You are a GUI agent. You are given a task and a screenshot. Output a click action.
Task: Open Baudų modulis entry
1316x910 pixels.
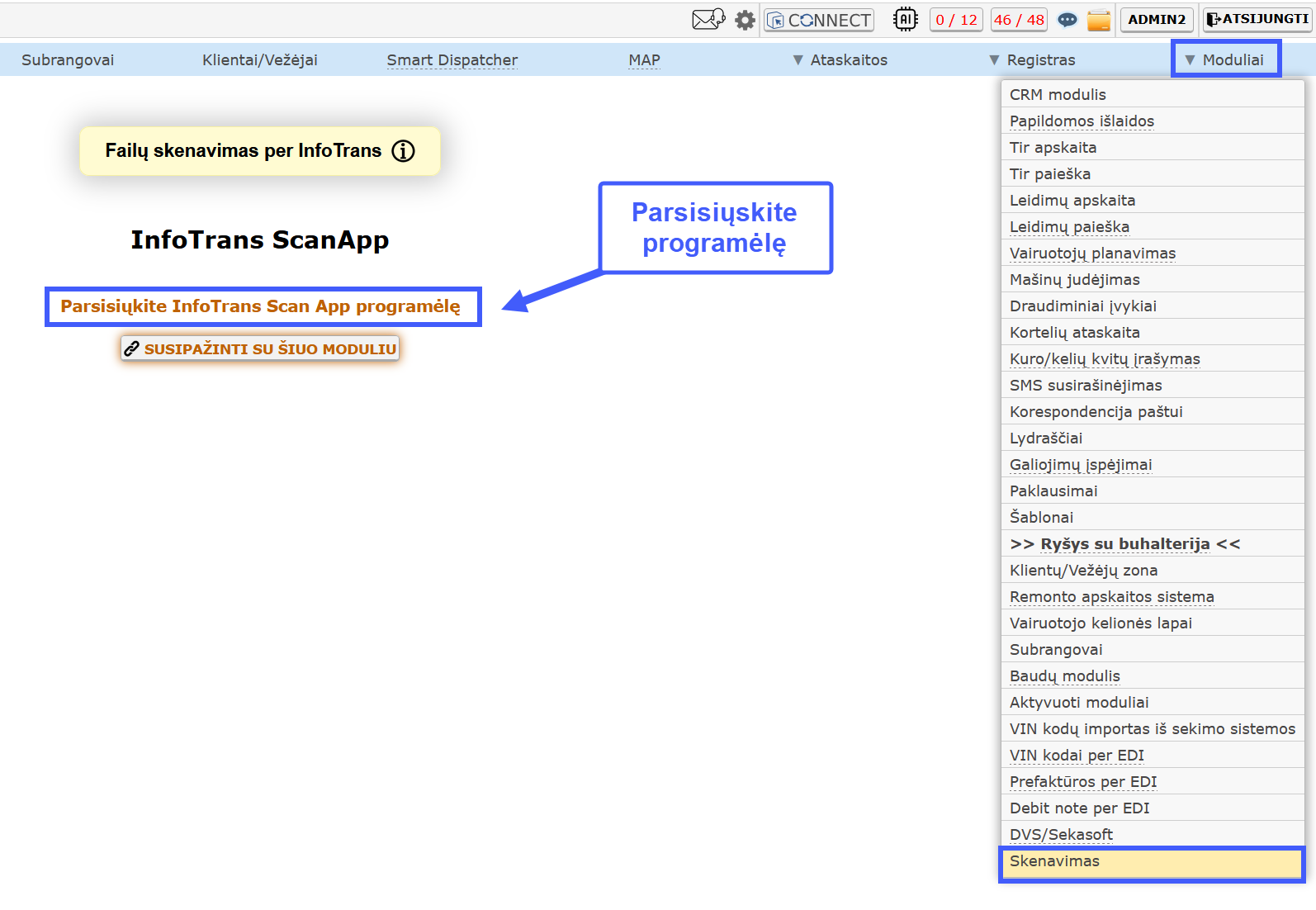(x=1152, y=675)
